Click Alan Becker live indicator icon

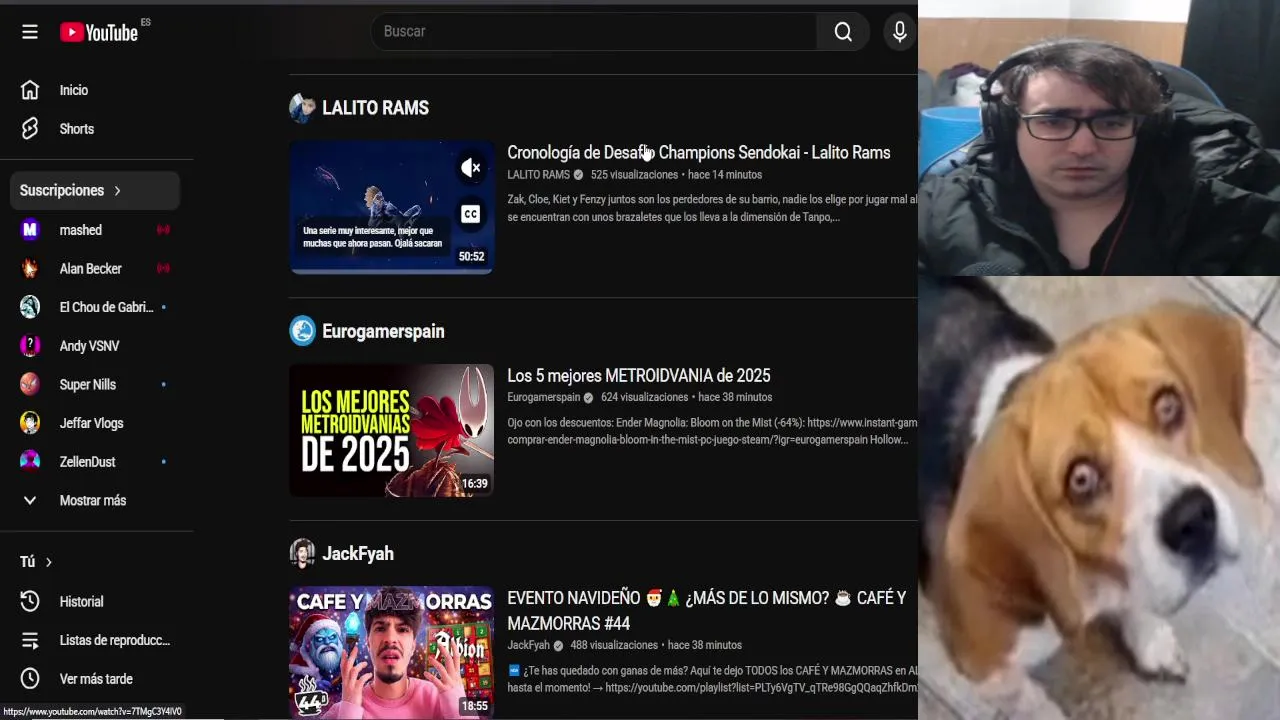pyautogui.click(x=163, y=268)
